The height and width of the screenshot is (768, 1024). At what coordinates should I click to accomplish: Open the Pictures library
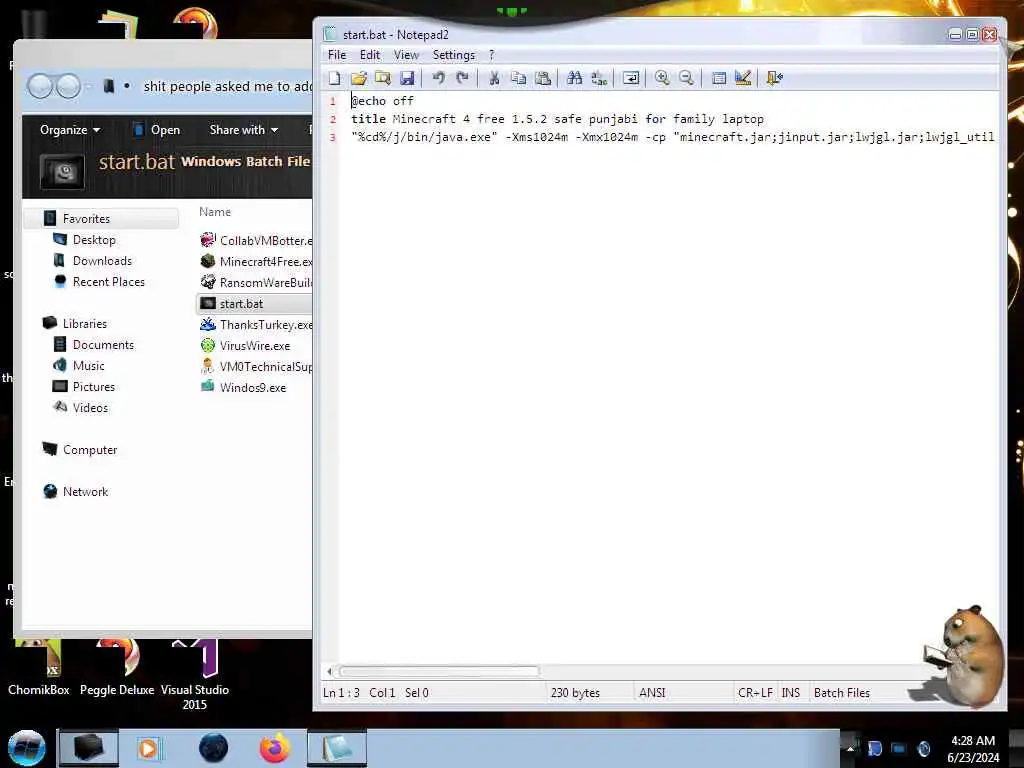pos(93,387)
